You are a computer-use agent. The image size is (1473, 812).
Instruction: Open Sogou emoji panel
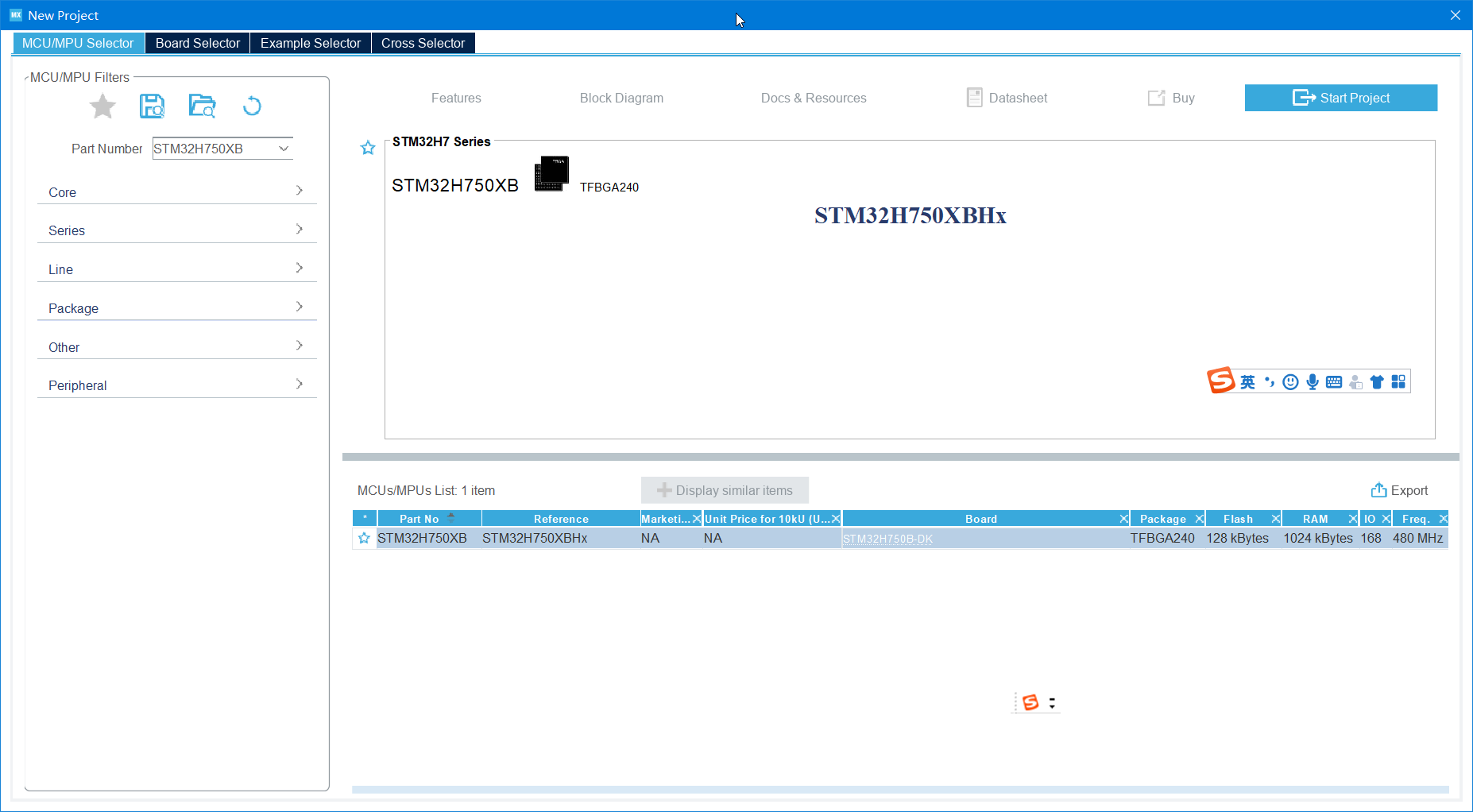click(1291, 382)
